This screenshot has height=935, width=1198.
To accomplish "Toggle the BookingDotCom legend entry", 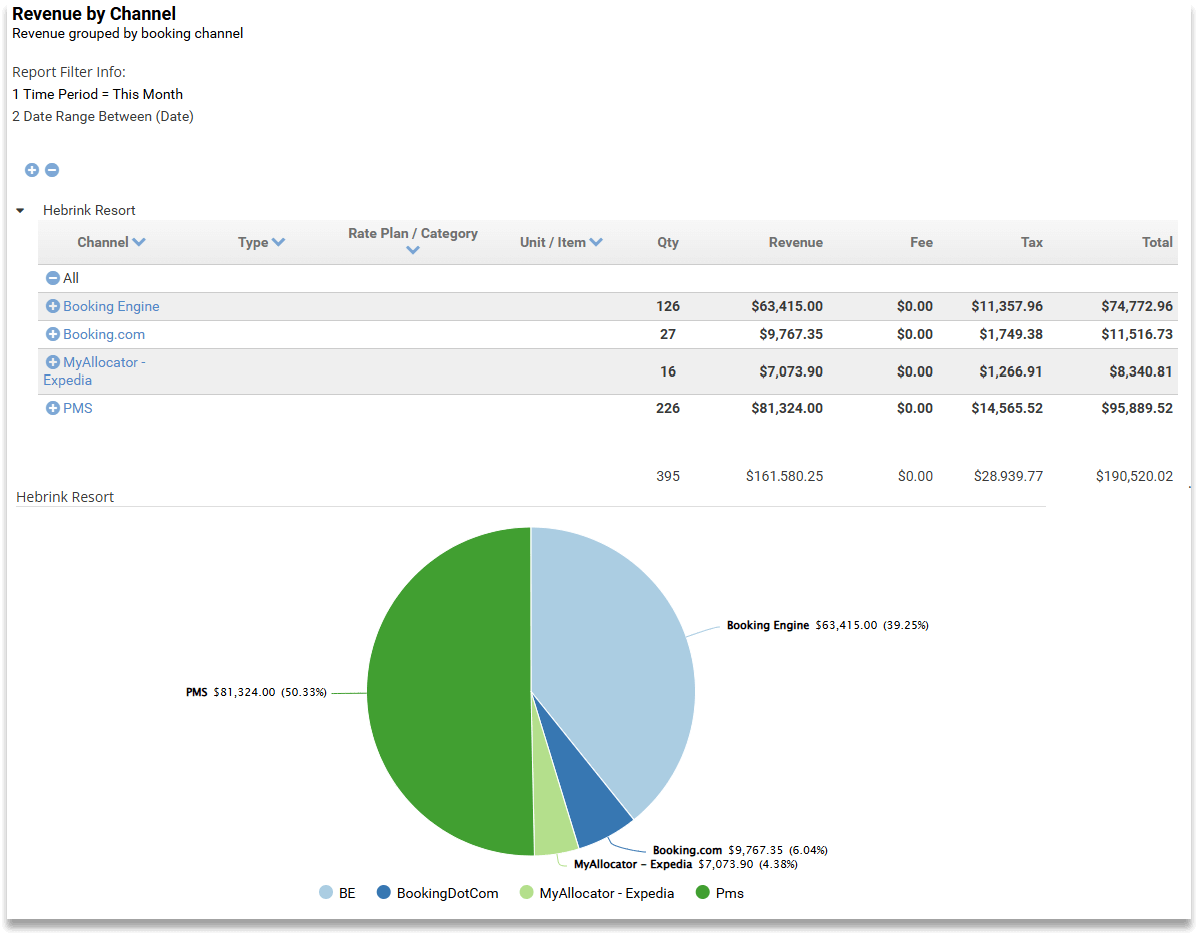I will click(x=437, y=892).
